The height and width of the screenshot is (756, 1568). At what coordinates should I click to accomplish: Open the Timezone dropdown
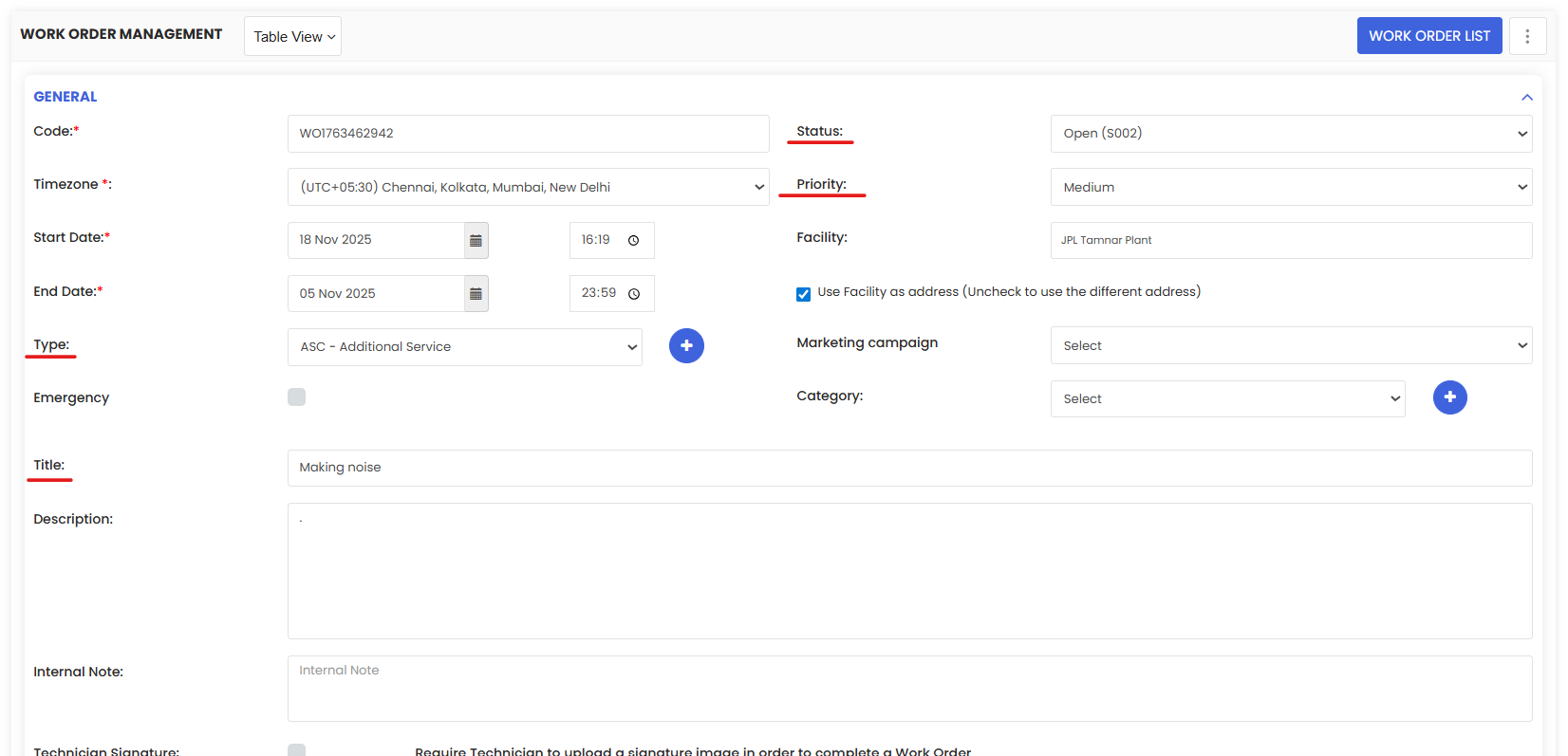[529, 188]
